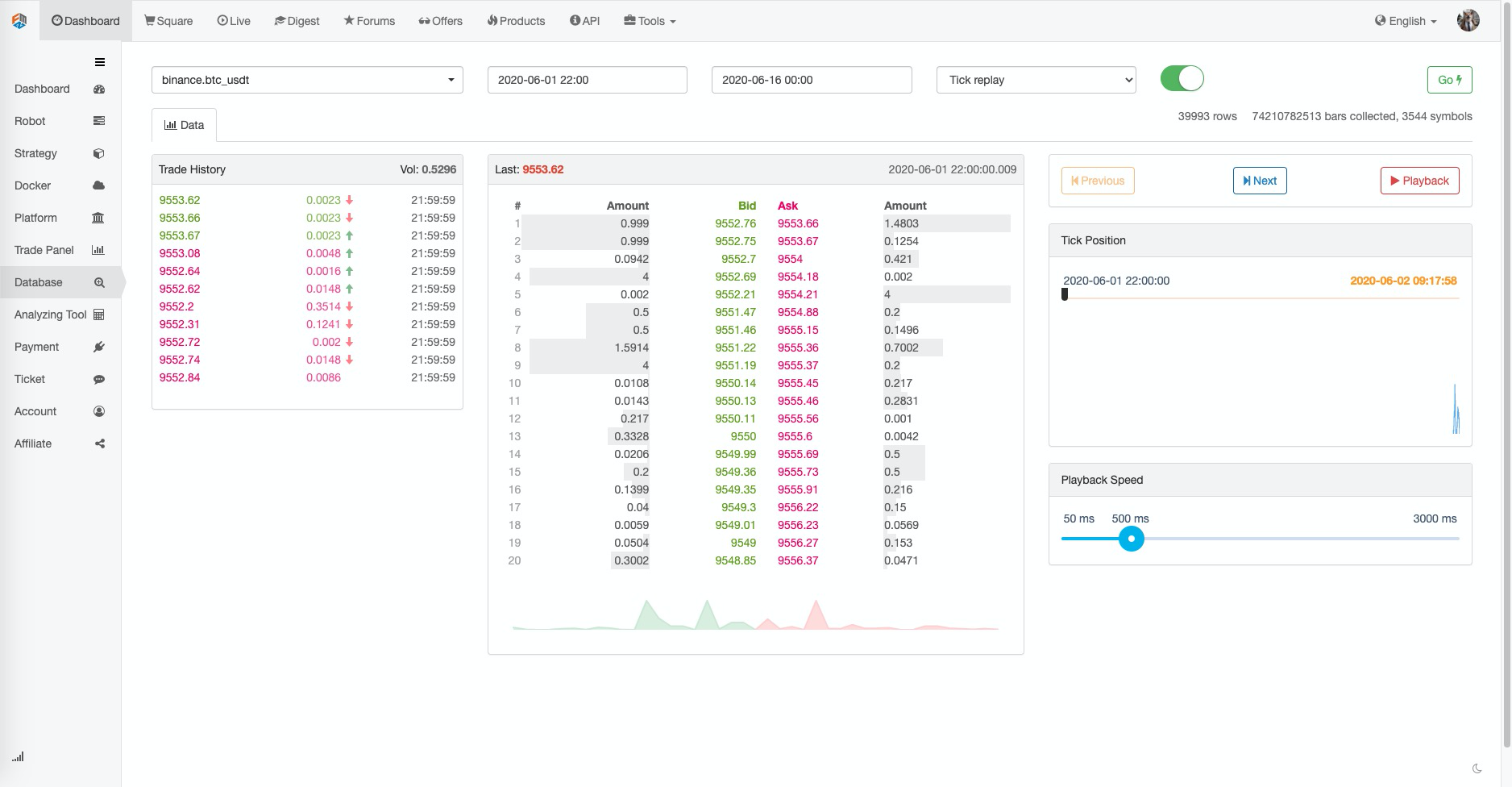Open the binance.btc_usdt symbol dropdown

click(x=307, y=80)
